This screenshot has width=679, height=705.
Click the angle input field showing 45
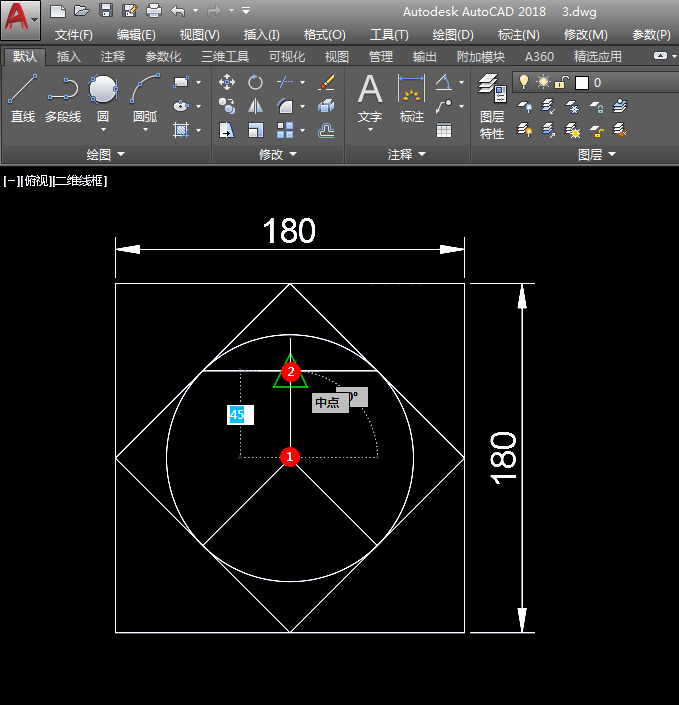tap(240, 414)
